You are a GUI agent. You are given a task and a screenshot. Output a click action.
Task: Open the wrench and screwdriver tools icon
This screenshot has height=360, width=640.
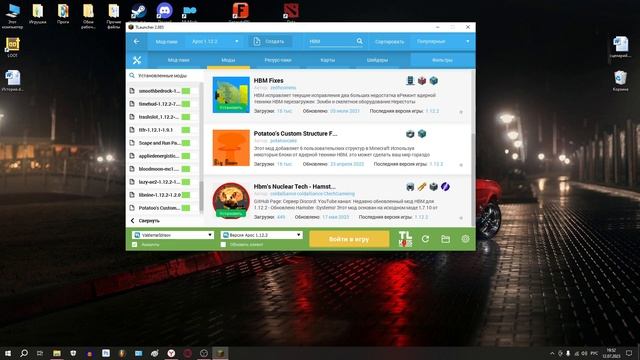[137, 60]
